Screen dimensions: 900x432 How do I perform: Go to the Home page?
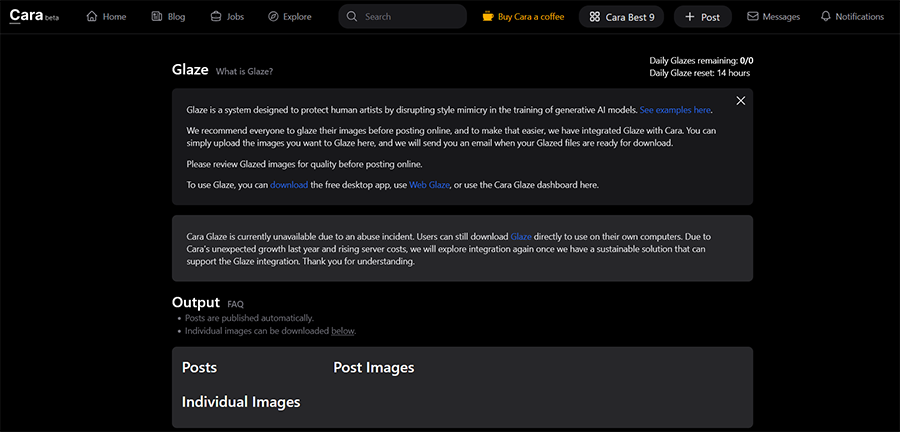(x=106, y=17)
